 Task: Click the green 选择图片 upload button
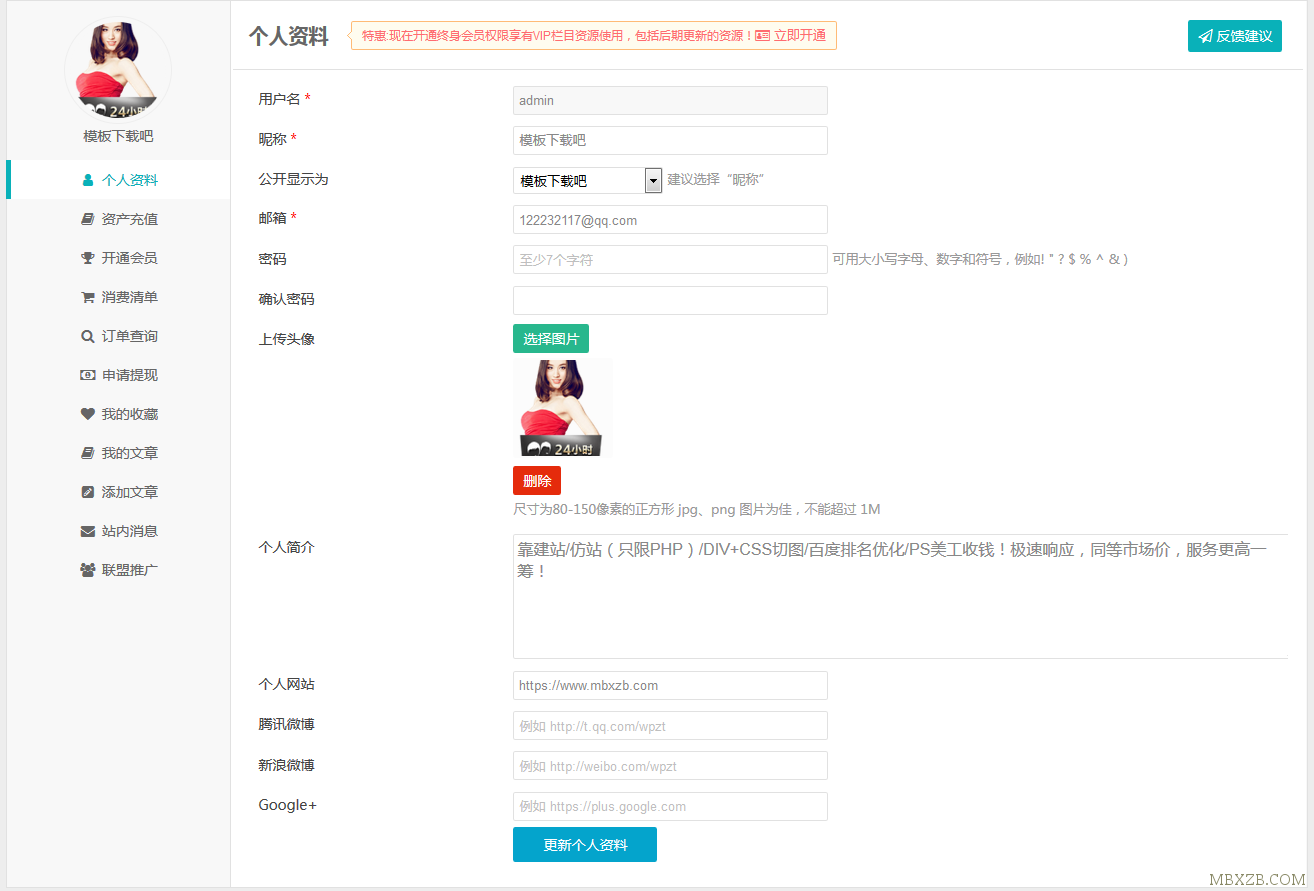pos(550,338)
